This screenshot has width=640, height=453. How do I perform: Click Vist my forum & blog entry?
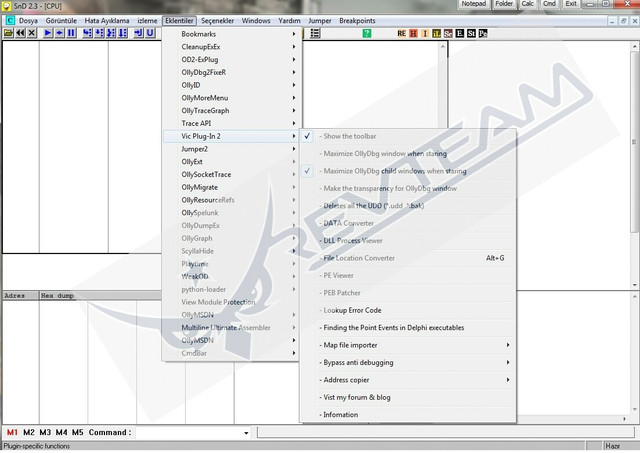click(x=408, y=397)
